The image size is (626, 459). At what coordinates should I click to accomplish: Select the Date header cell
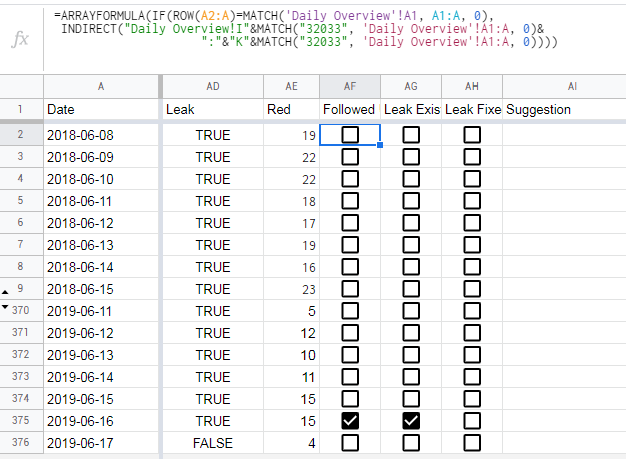click(x=101, y=109)
